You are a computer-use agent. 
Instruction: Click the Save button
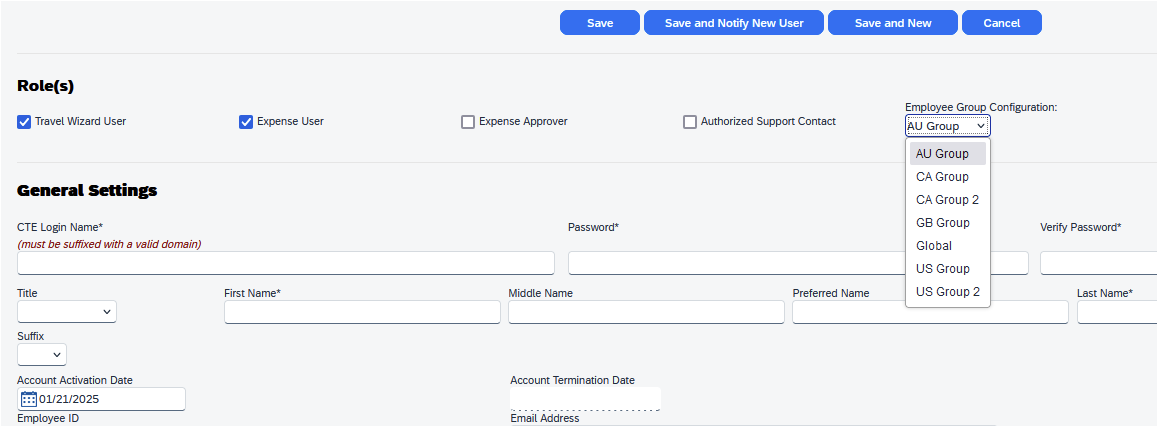pos(600,23)
